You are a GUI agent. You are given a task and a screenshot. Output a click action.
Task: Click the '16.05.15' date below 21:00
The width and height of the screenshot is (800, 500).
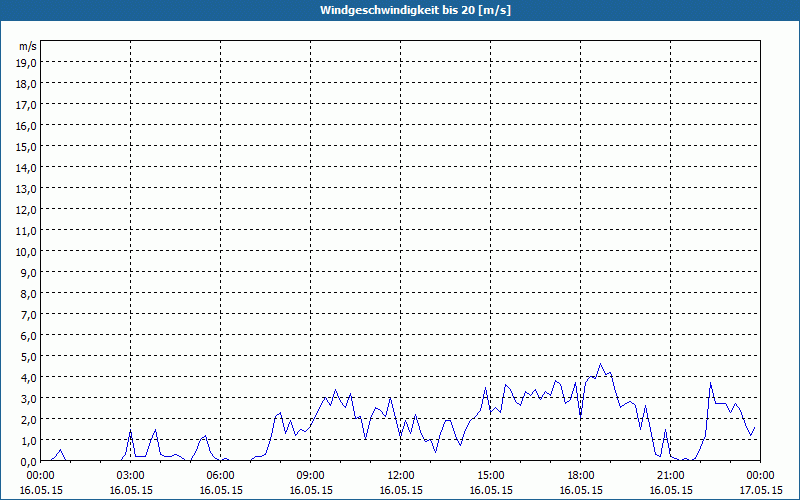point(671,490)
